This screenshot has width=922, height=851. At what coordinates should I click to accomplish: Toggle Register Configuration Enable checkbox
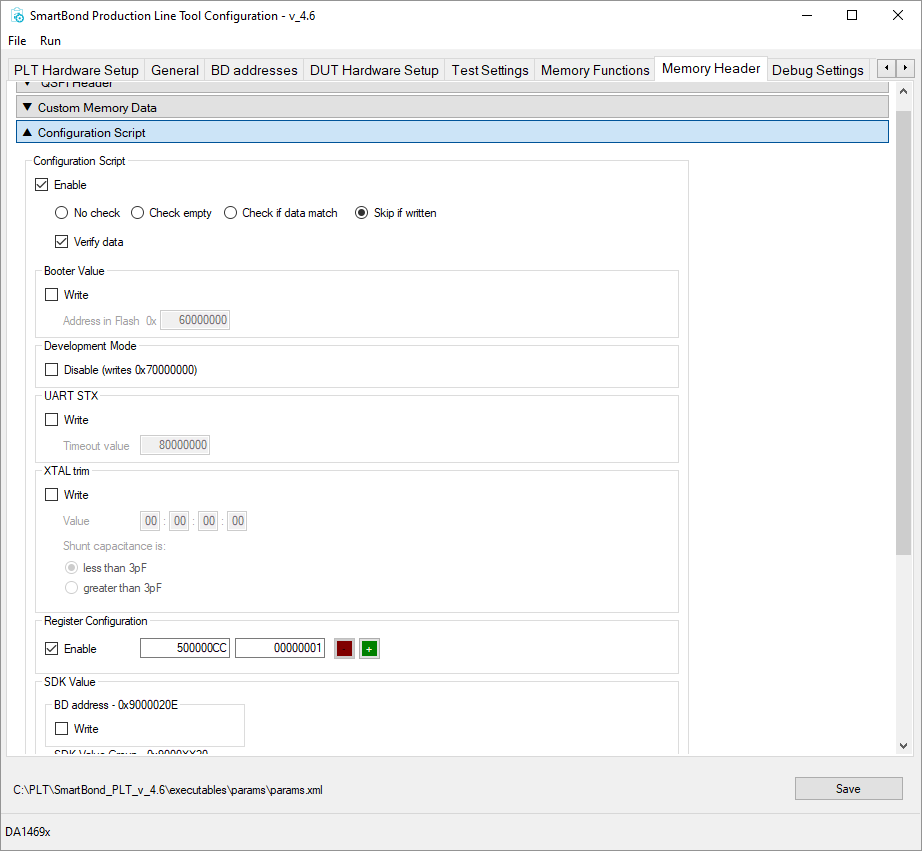click(x=52, y=649)
